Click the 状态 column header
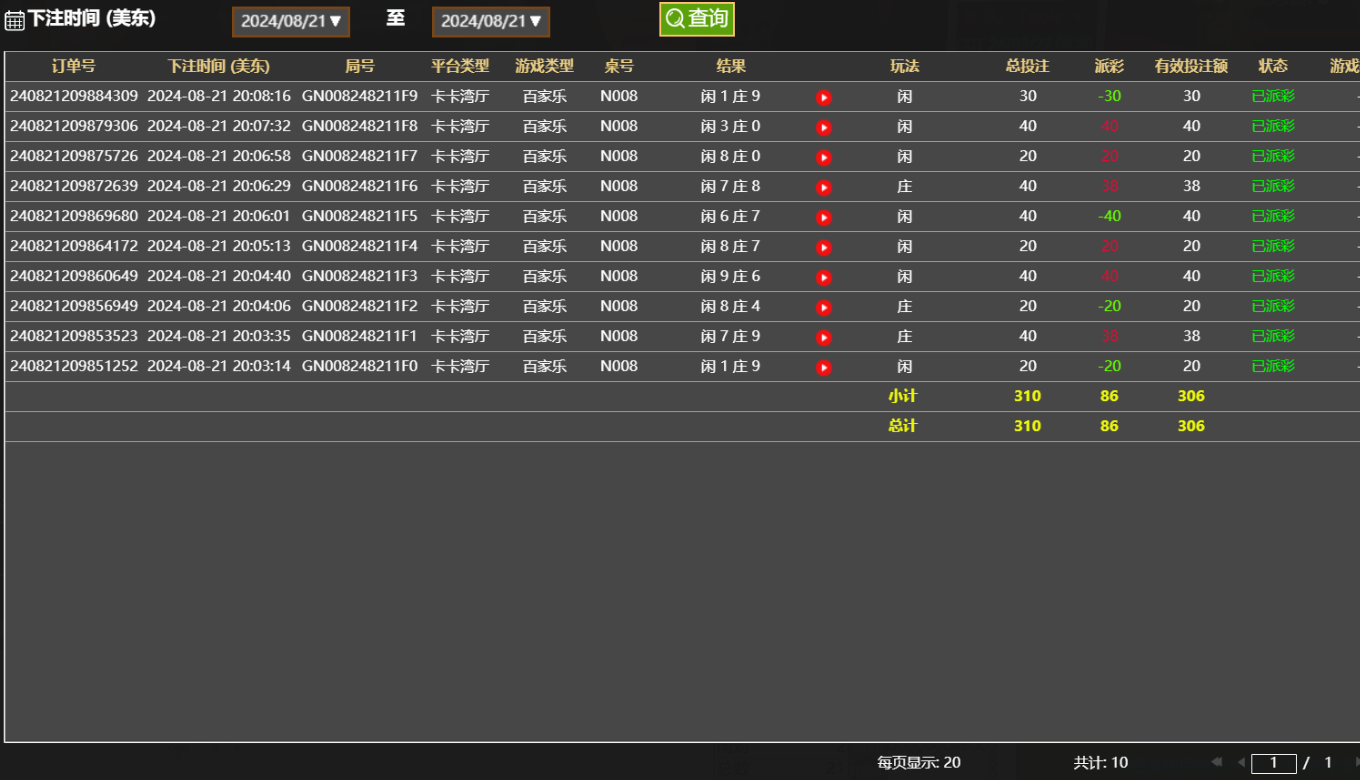The width and height of the screenshot is (1360, 780). (x=1273, y=66)
